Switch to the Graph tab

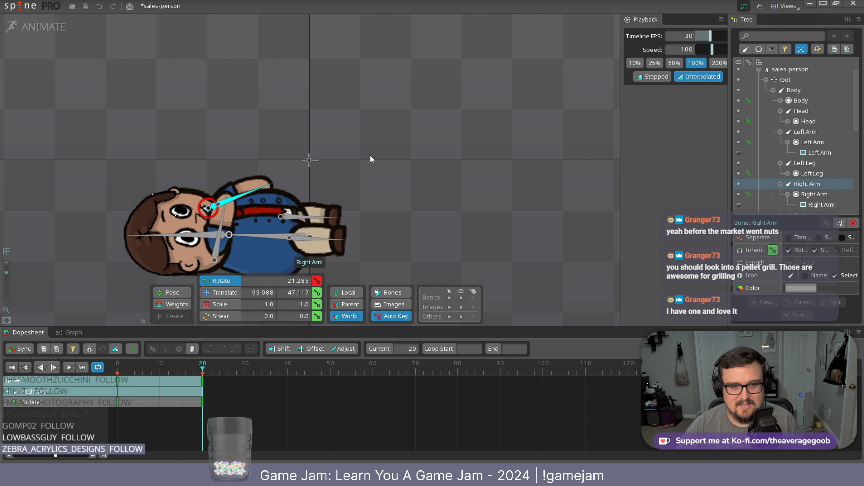click(x=69, y=332)
